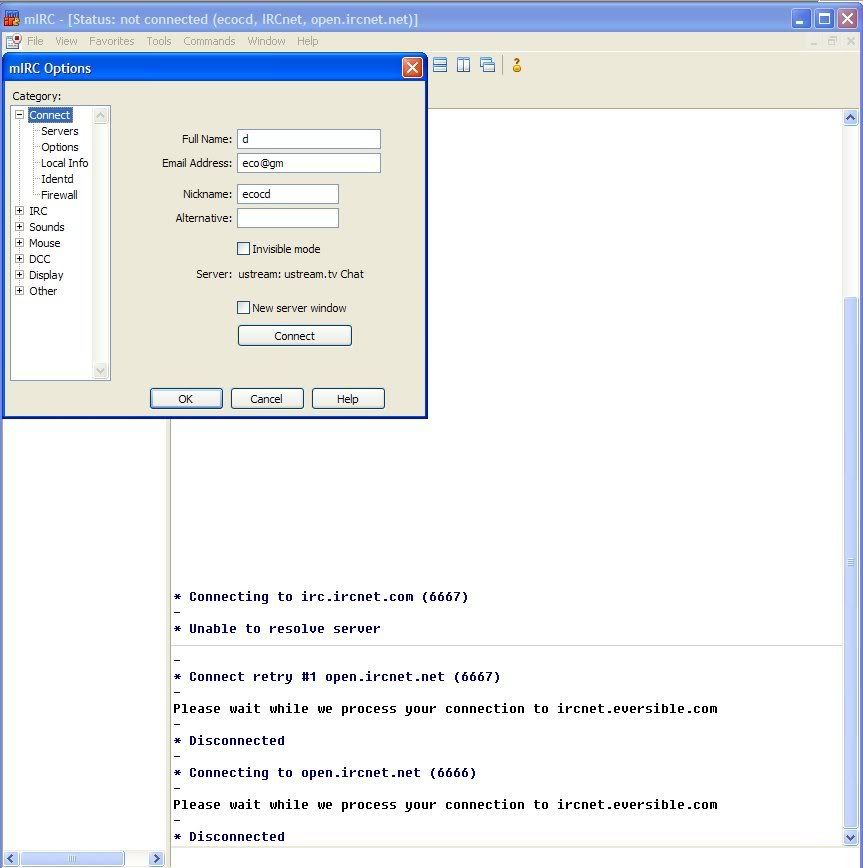Click into the Nickname field
The image size is (863, 868).
coord(288,194)
